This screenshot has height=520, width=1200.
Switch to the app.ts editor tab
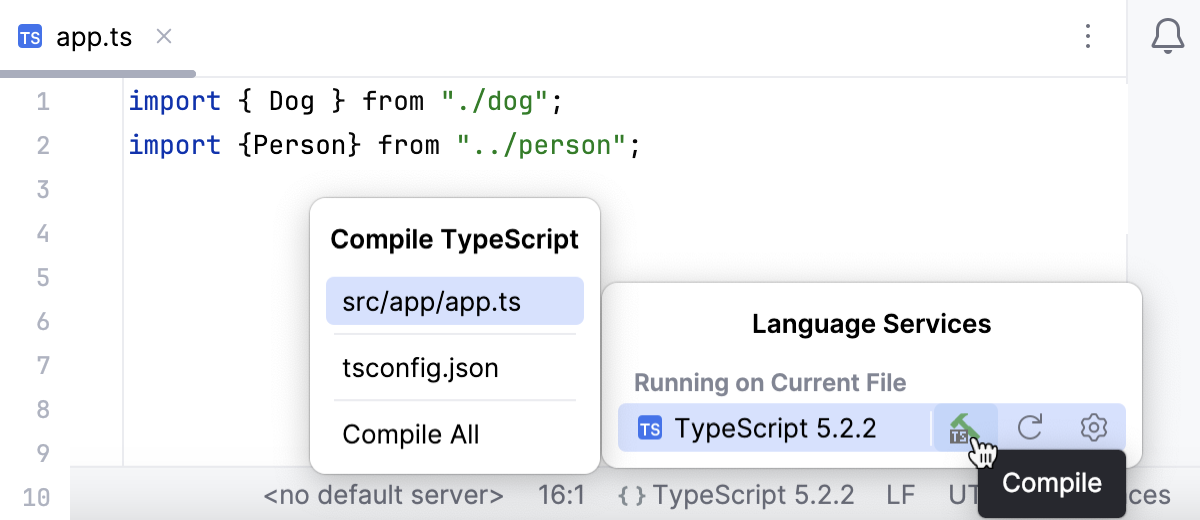point(94,38)
